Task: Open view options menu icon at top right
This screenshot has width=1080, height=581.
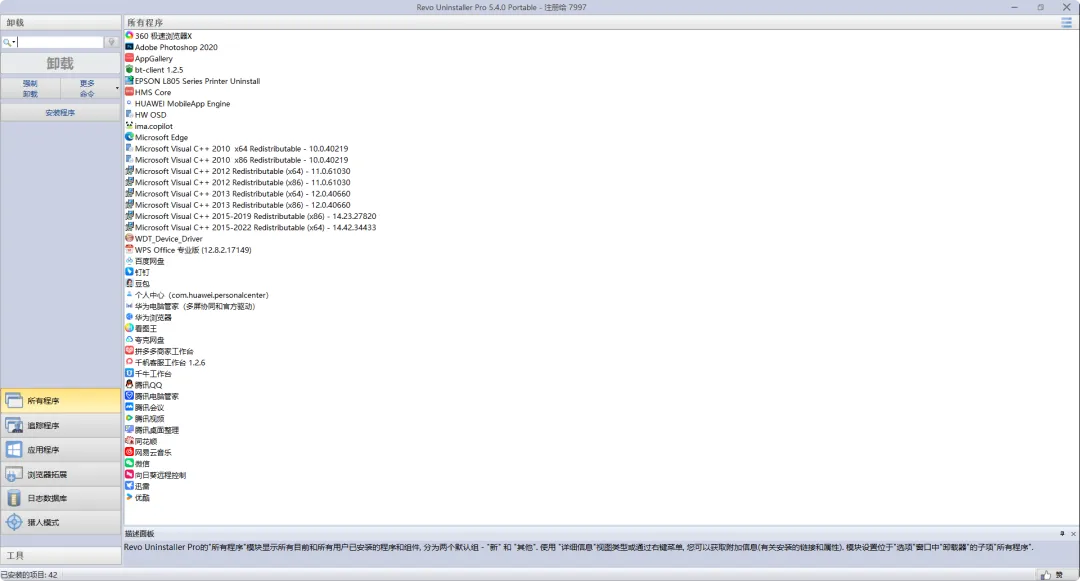Action: point(1066,22)
